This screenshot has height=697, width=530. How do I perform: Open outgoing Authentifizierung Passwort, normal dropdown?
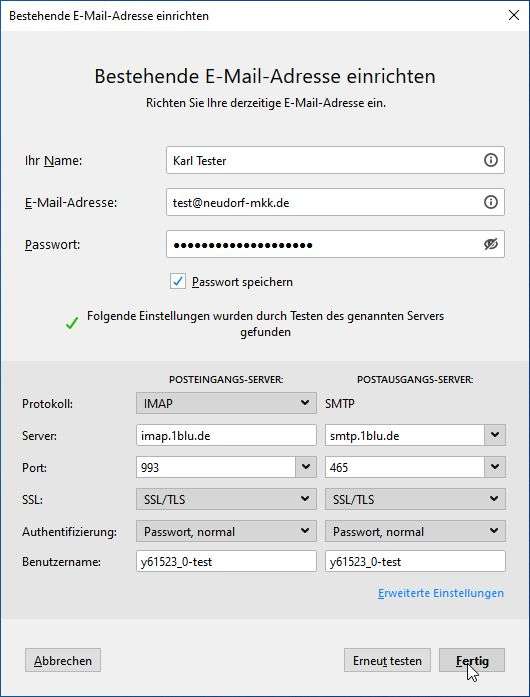tap(415, 531)
